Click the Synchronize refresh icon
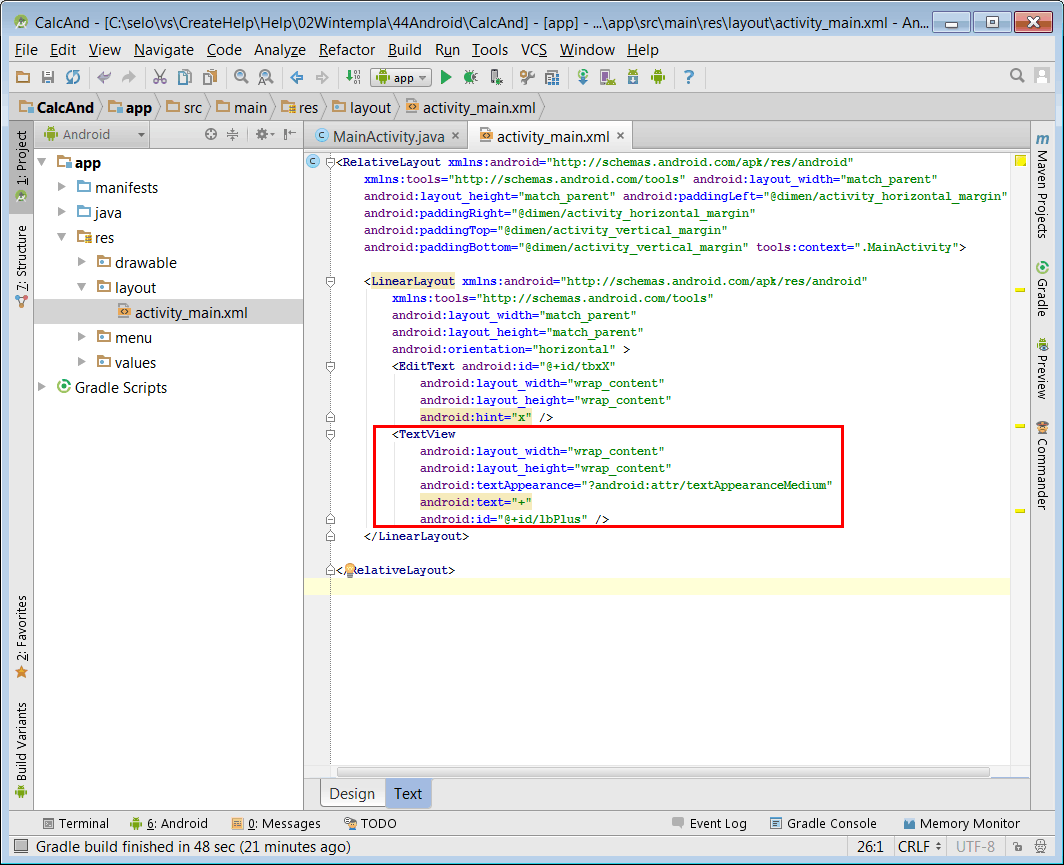Viewport: 1064px width, 865px height. 73,77
